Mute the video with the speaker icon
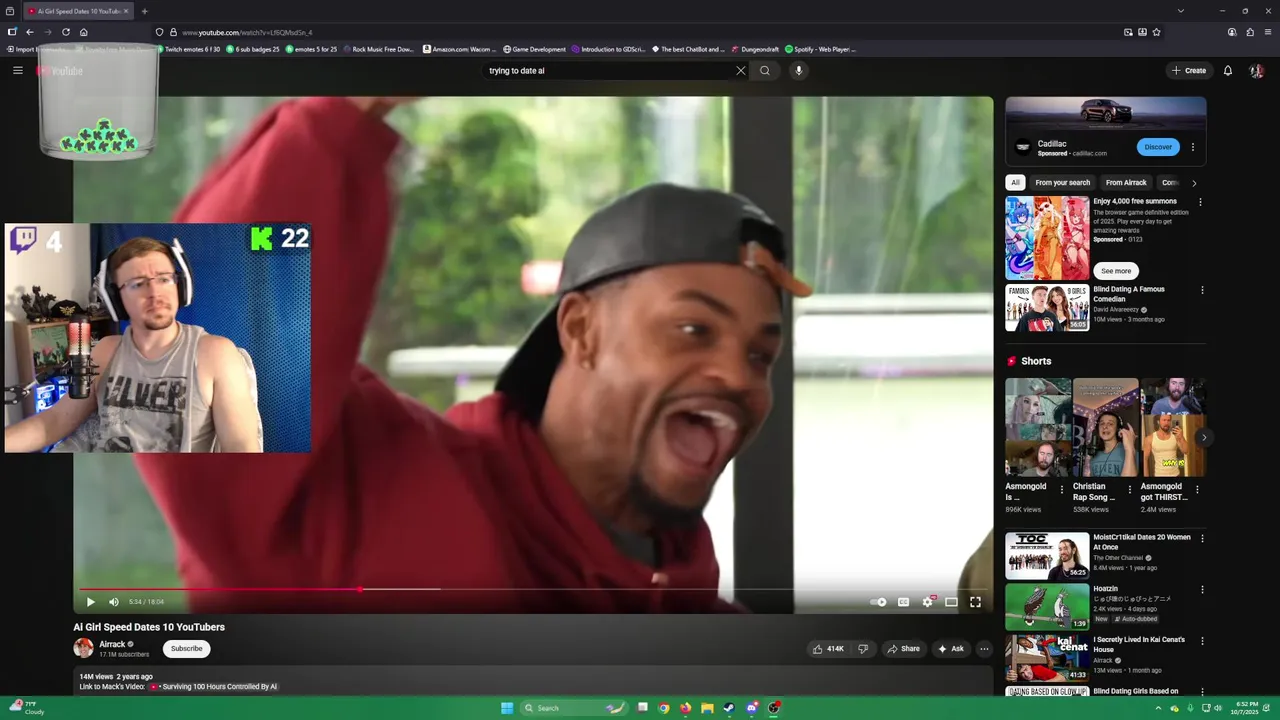The image size is (1280, 720). (114, 602)
